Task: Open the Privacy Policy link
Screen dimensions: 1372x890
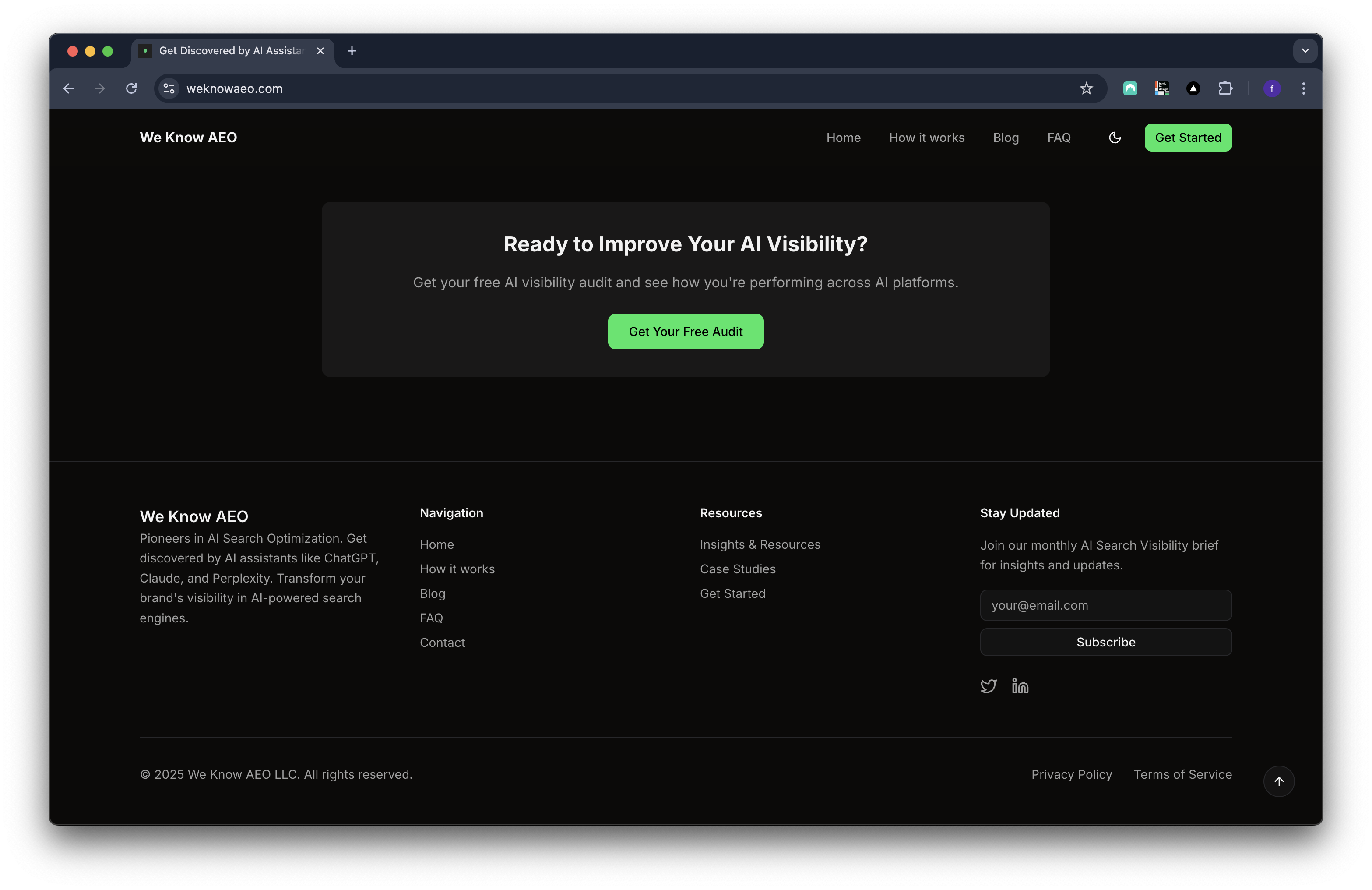Action: click(x=1071, y=774)
